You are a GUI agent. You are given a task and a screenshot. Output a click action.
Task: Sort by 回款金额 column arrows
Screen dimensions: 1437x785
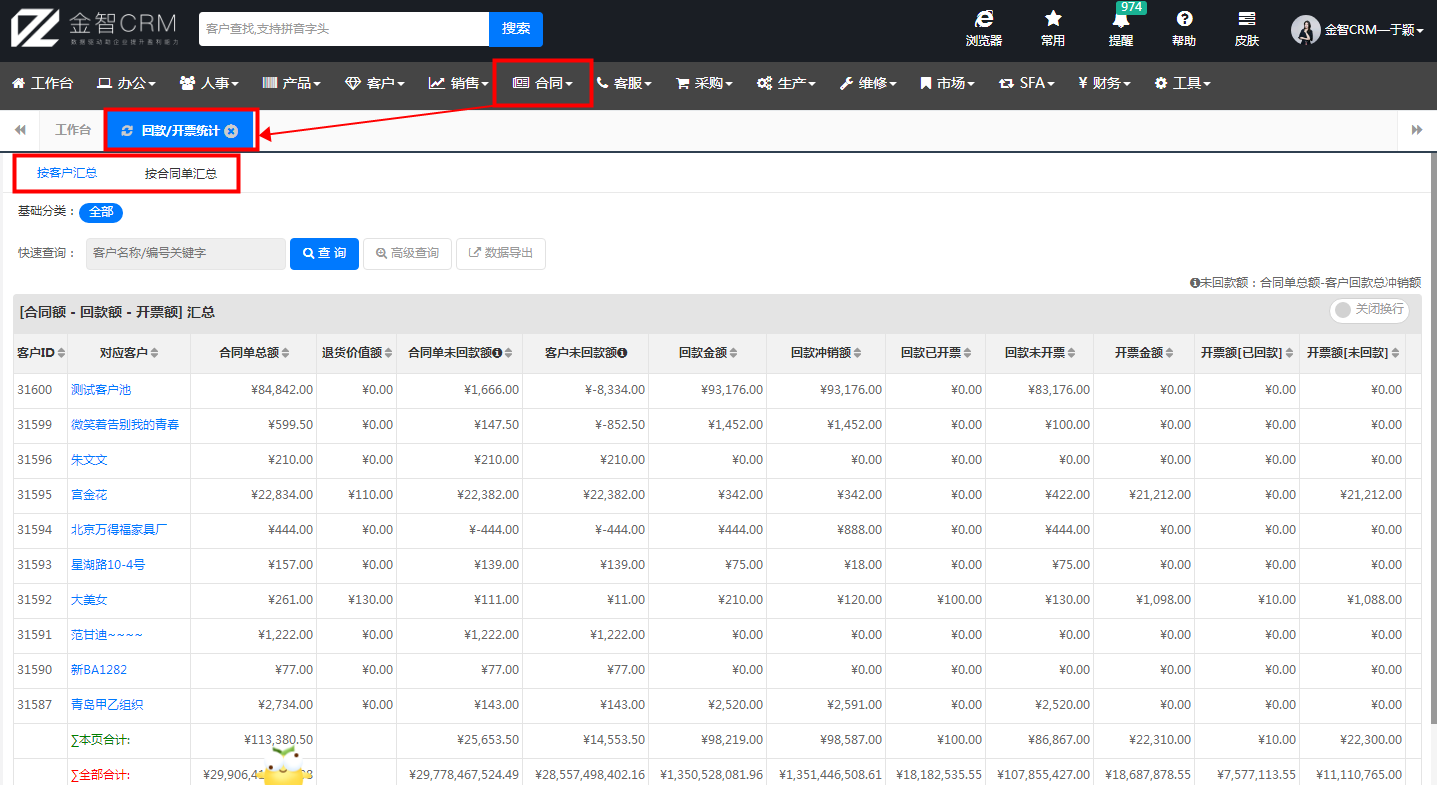click(735, 352)
